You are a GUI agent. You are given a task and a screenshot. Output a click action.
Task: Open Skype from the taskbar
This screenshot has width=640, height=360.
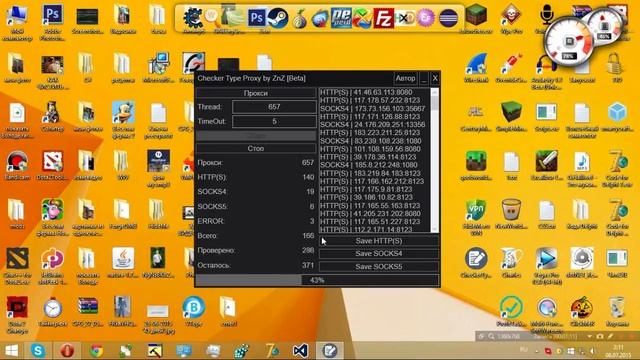click(38, 351)
